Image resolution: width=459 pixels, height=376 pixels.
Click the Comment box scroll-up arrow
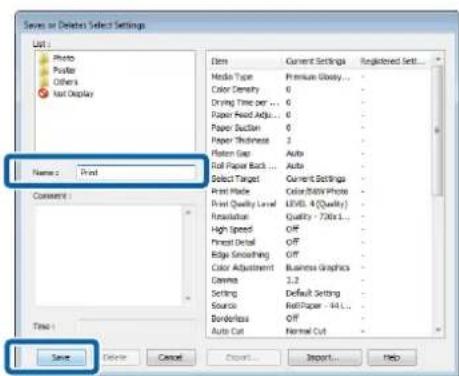(x=188, y=212)
